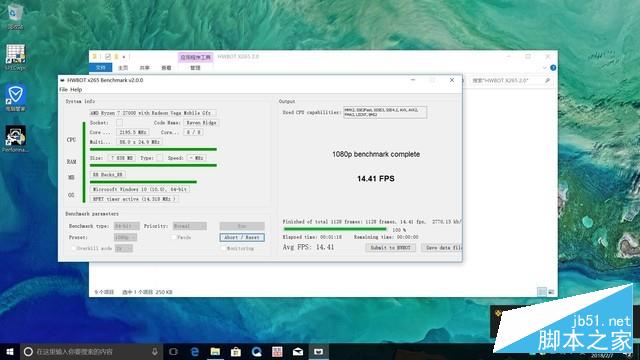
Task: Open the File menu in HWBOT x265
Action: (63, 89)
